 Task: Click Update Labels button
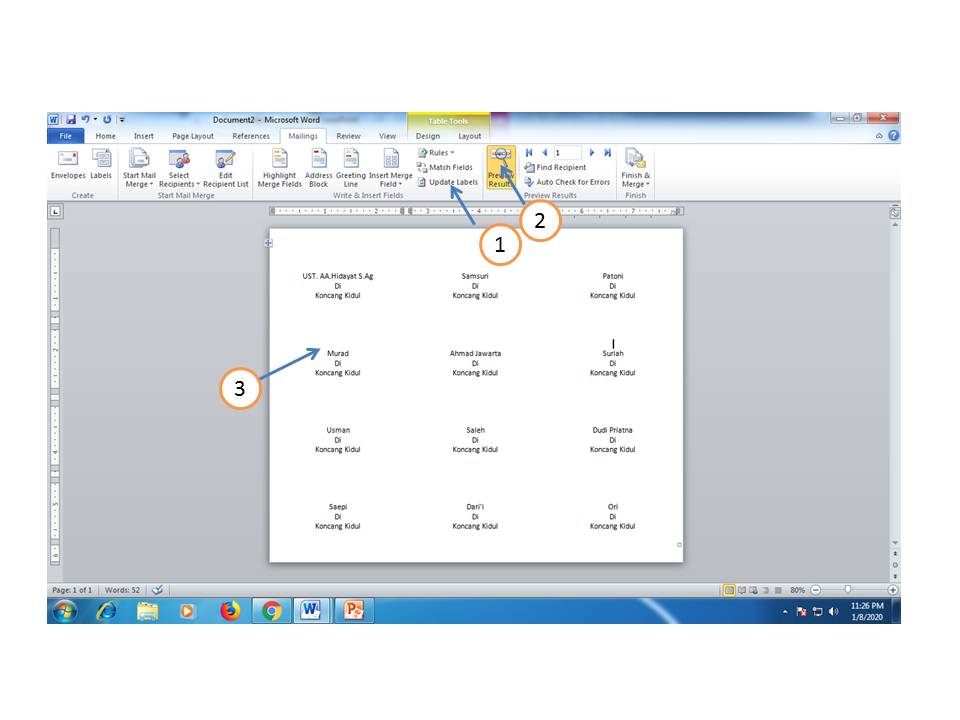pos(448,182)
